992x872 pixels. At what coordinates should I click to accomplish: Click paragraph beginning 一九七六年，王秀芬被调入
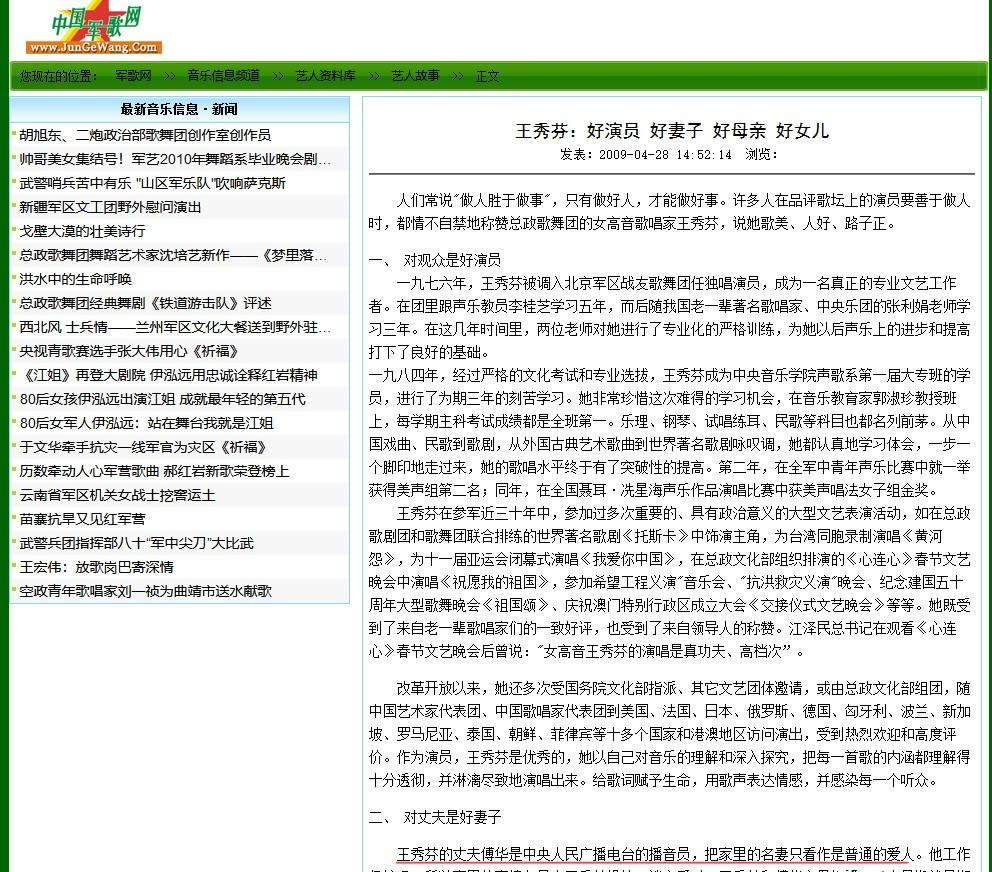(669, 318)
